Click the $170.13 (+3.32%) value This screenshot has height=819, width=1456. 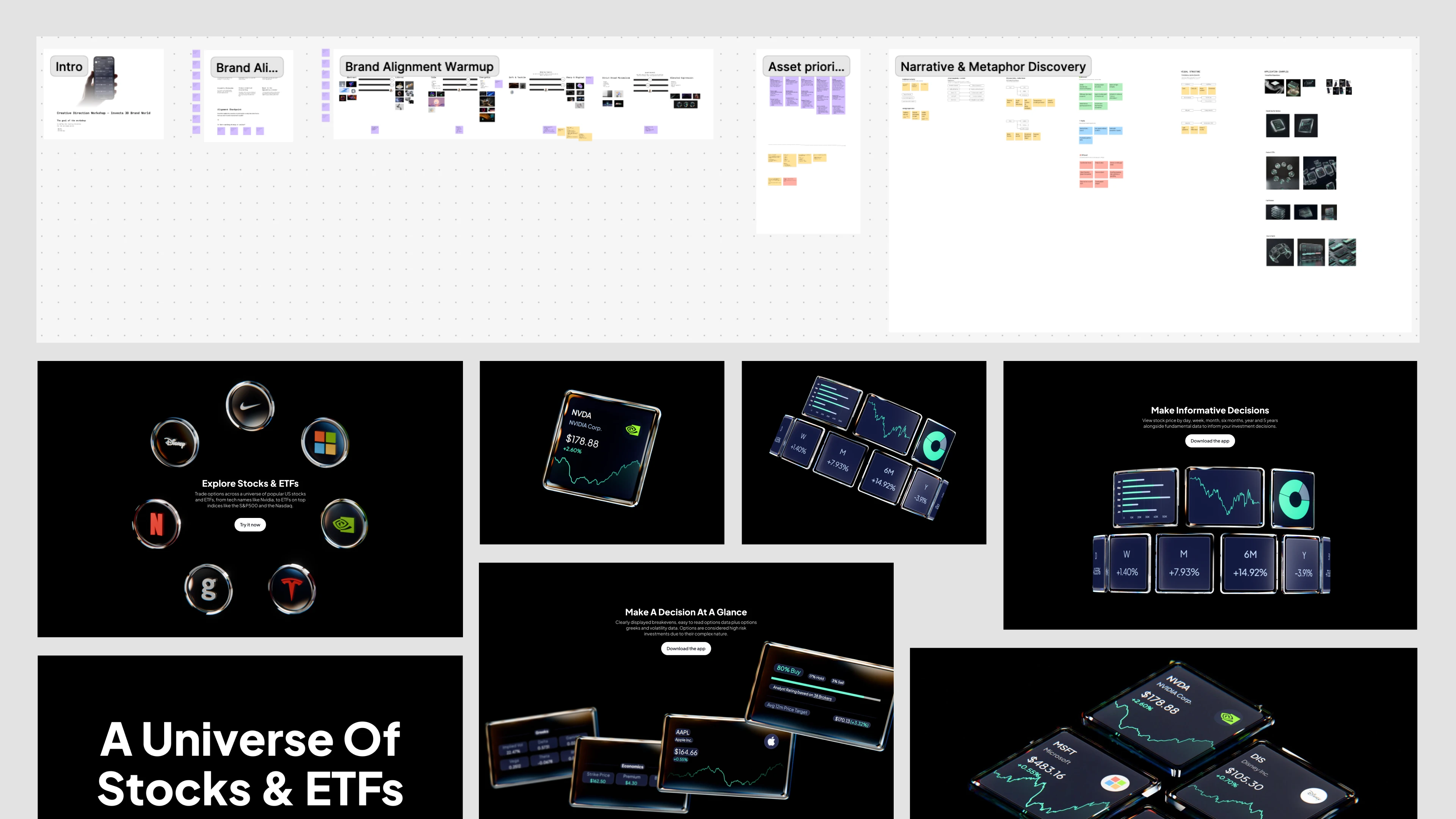point(852,721)
